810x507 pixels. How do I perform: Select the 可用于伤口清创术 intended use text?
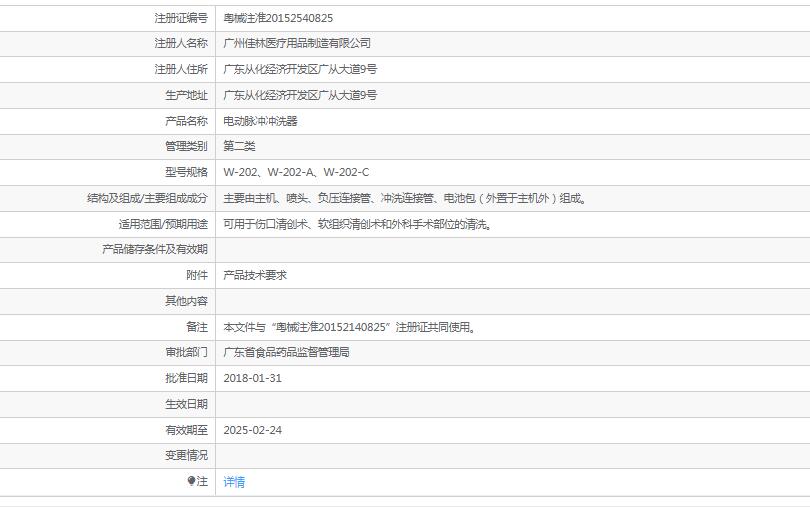358,224
